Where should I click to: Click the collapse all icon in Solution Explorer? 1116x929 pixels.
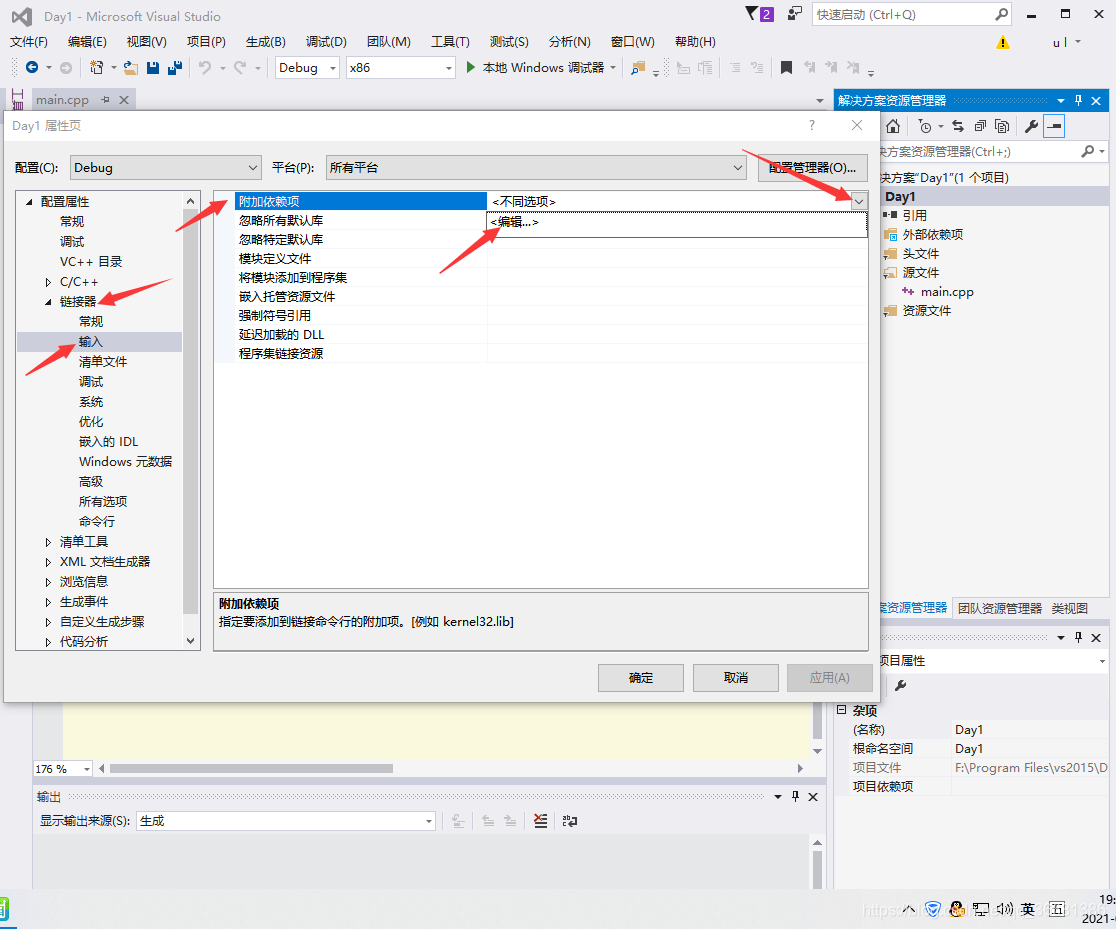pyautogui.click(x=980, y=126)
